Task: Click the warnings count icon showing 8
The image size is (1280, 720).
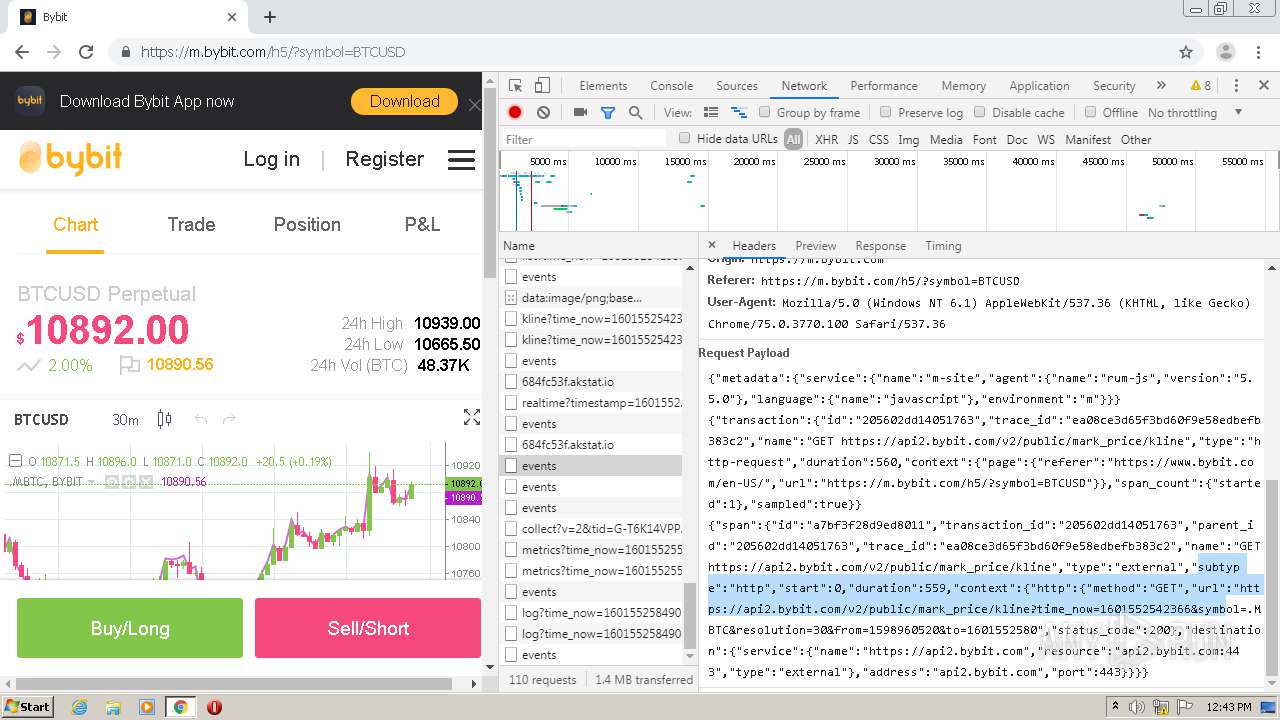Action: tap(1200, 86)
